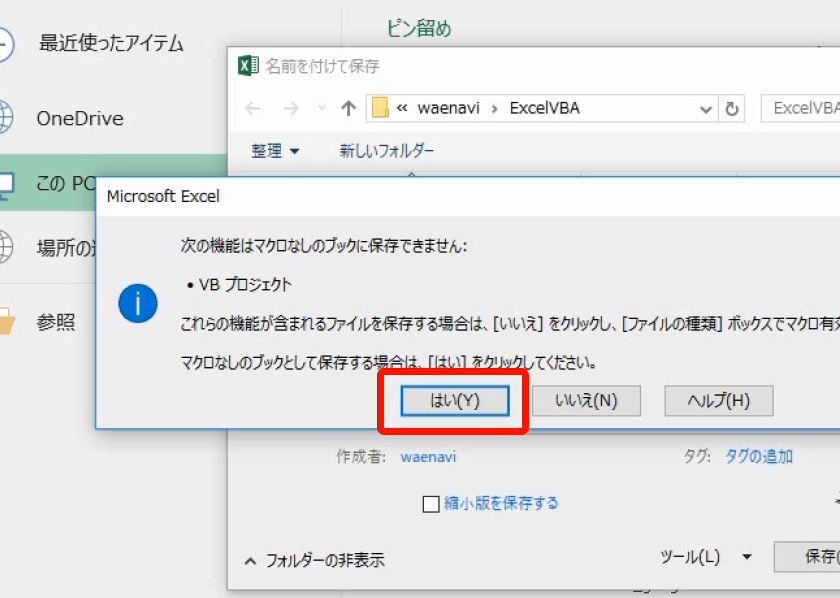Click the blue information icon in message box
The image size is (840, 598).
click(138, 303)
